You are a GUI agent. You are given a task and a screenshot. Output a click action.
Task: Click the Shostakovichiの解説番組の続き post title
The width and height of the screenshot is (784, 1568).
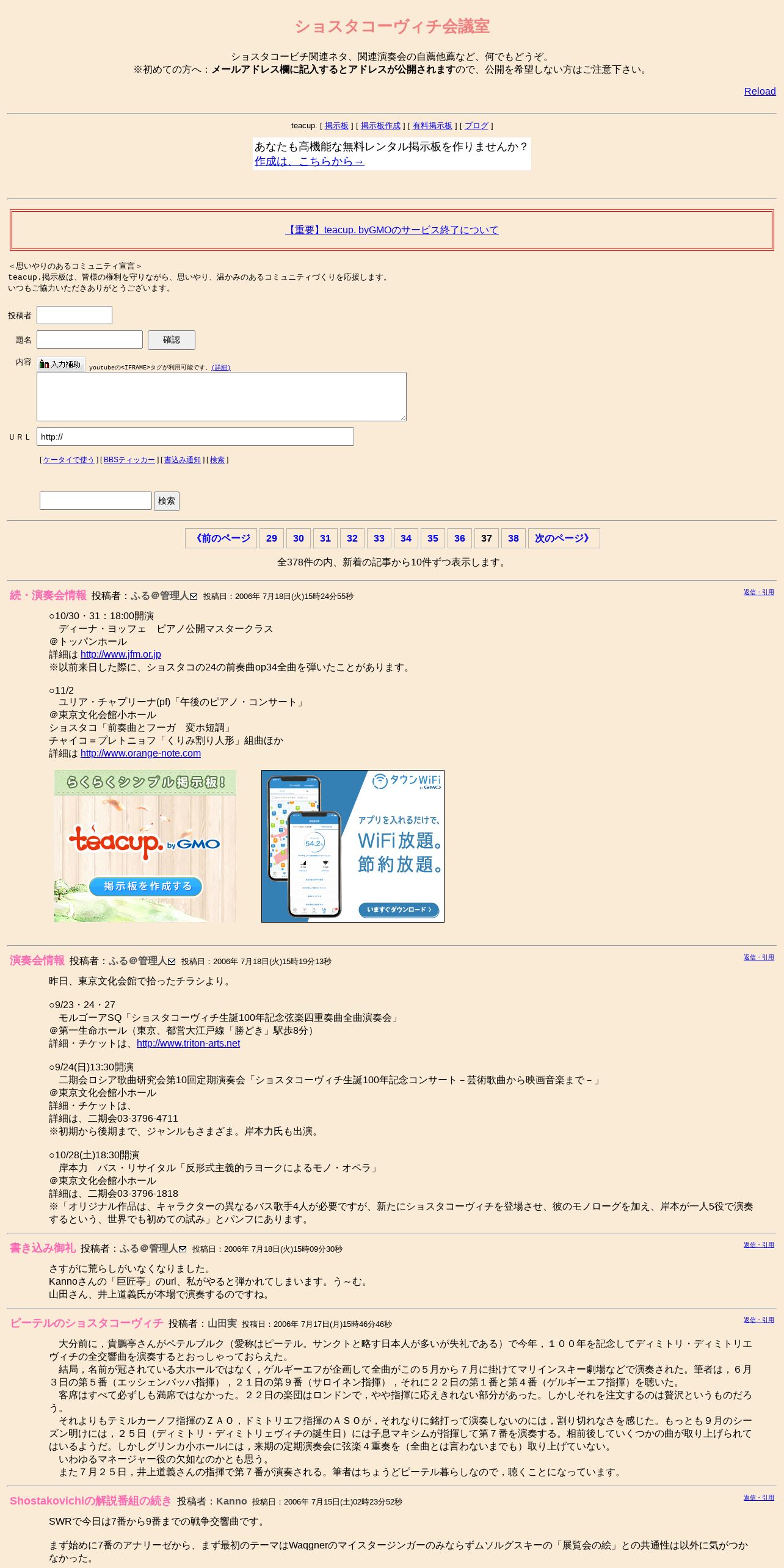91,1501
